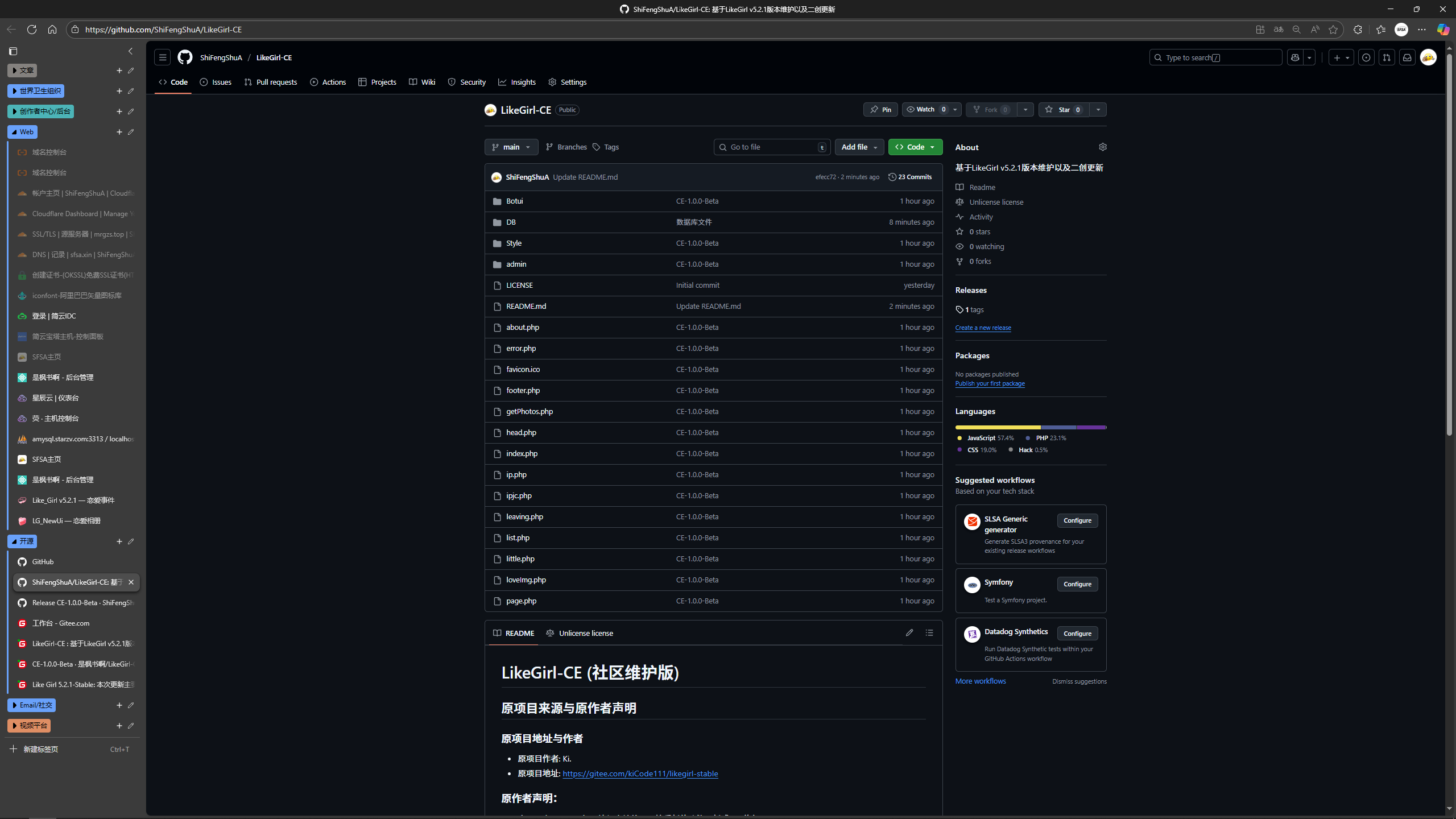The image size is (1456, 819).
Task: Open the About section settings gear
Action: tap(1102, 147)
